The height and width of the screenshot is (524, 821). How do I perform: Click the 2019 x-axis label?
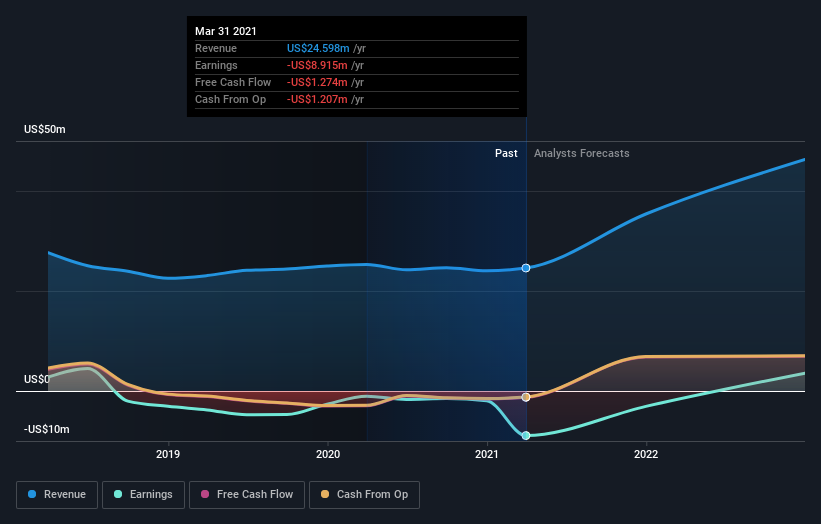click(168, 454)
